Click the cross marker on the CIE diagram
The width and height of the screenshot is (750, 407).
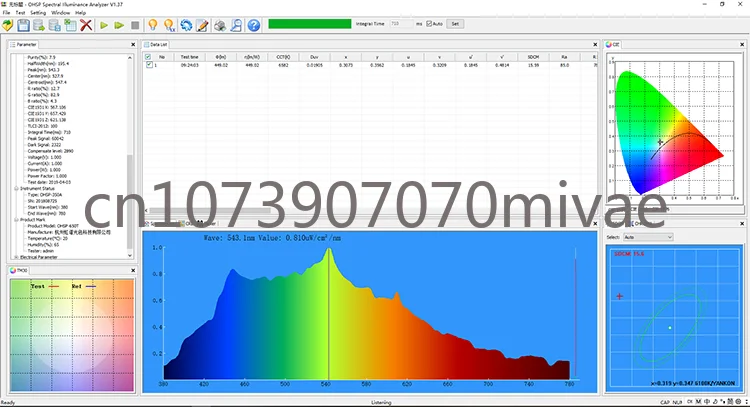click(660, 142)
